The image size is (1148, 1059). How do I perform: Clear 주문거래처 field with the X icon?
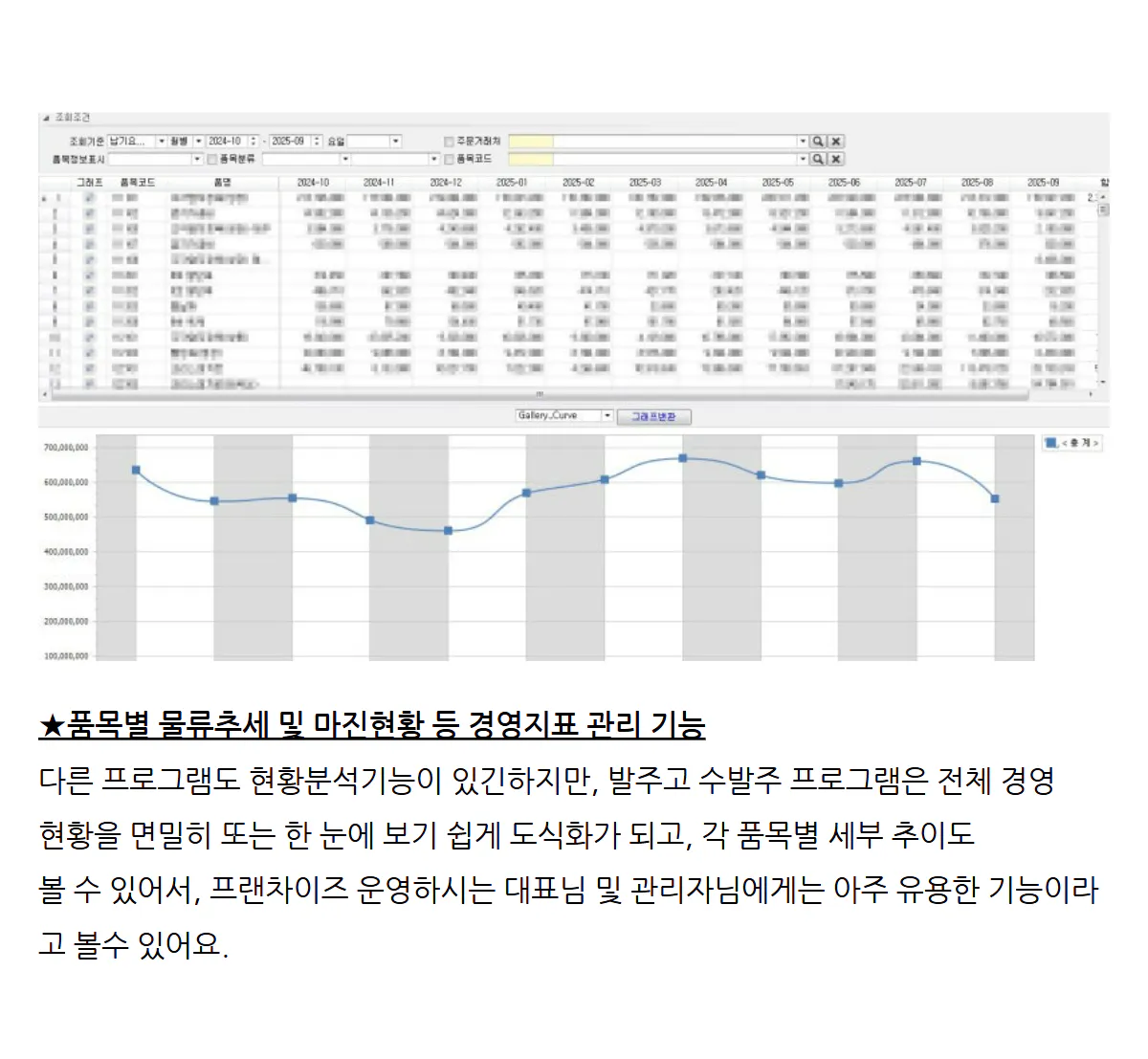pyautogui.click(x=834, y=140)
